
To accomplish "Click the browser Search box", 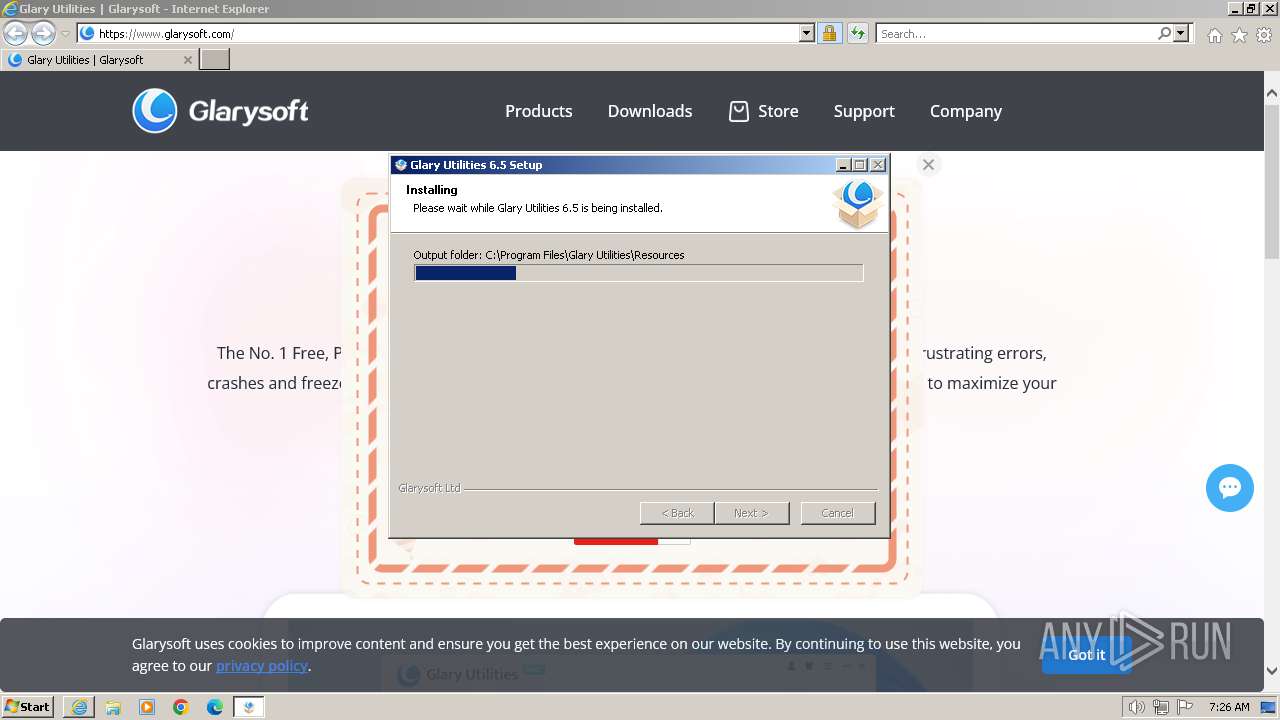I will point(1015,33).
